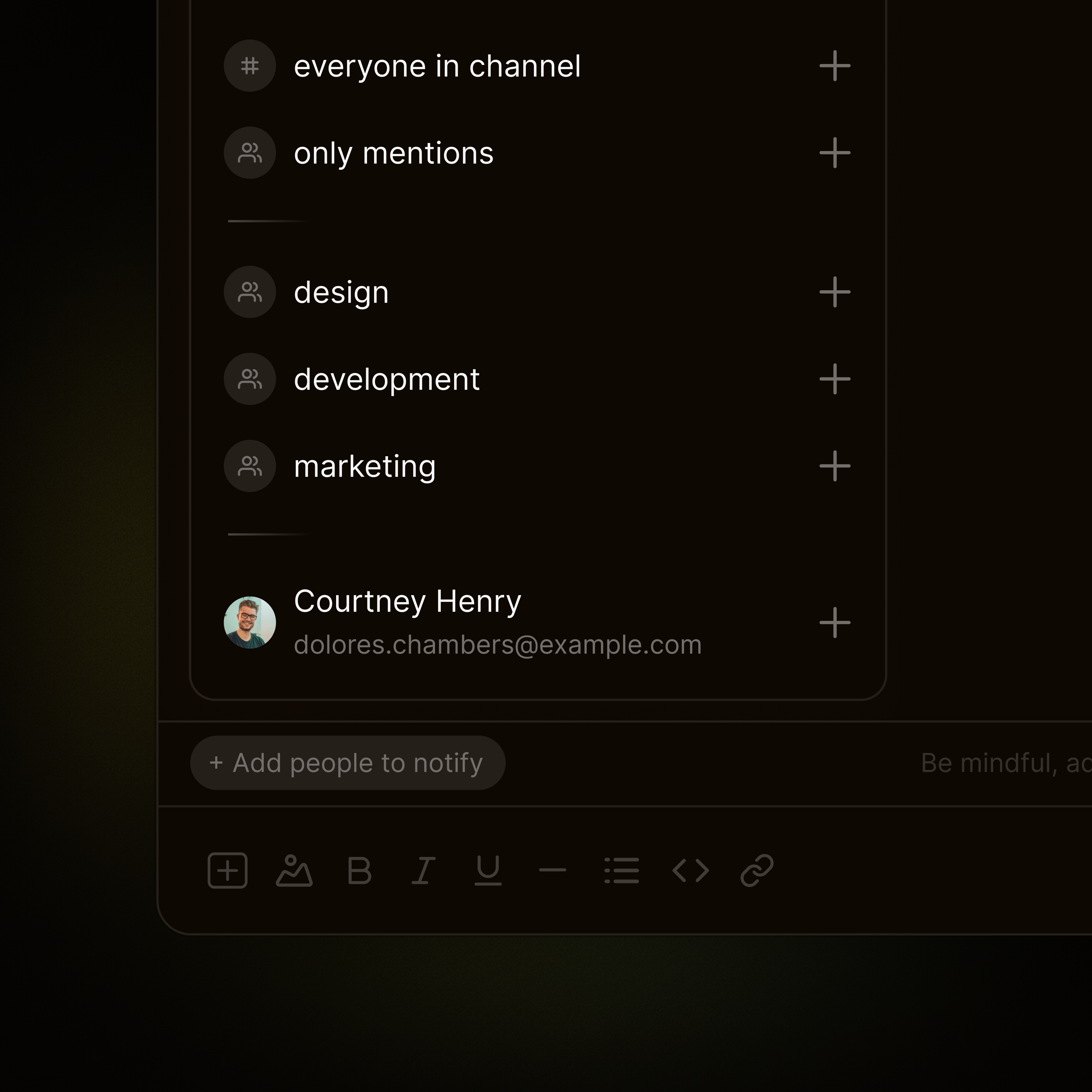Click the insert image icon
The image size is (1092, 1092).
294,871
